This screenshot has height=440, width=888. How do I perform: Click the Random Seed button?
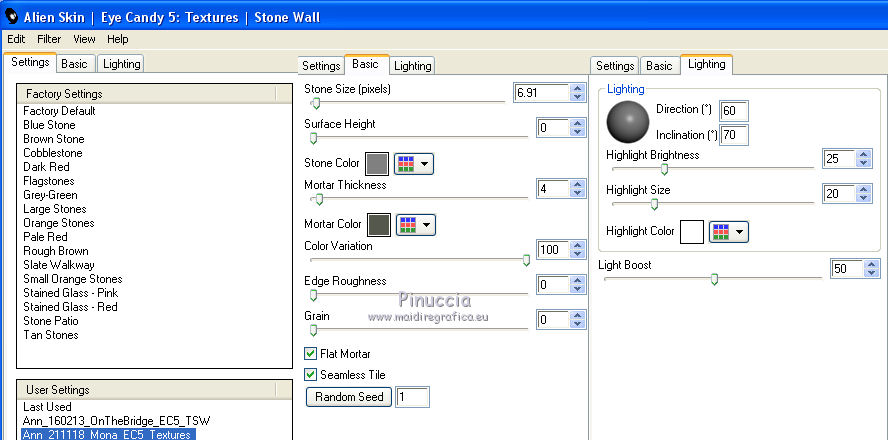point(349,397)
